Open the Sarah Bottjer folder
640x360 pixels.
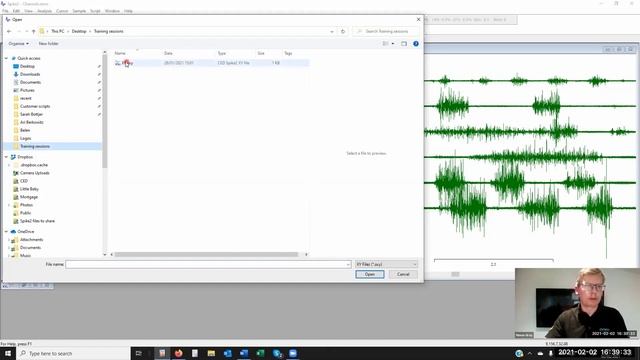pos(31,114)
